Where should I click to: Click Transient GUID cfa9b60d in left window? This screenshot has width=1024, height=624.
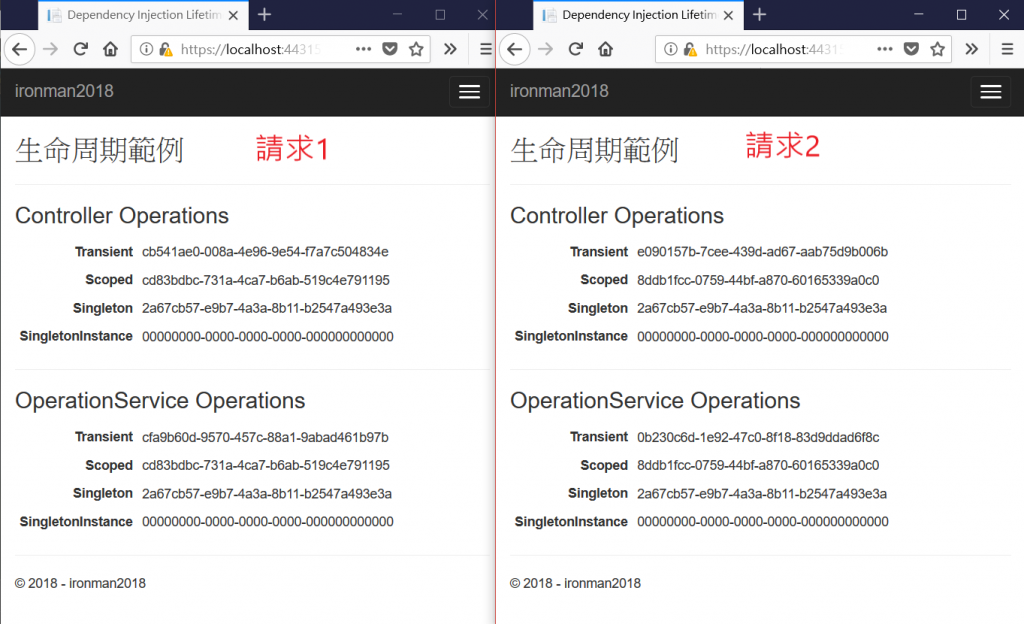click(265, 437)
